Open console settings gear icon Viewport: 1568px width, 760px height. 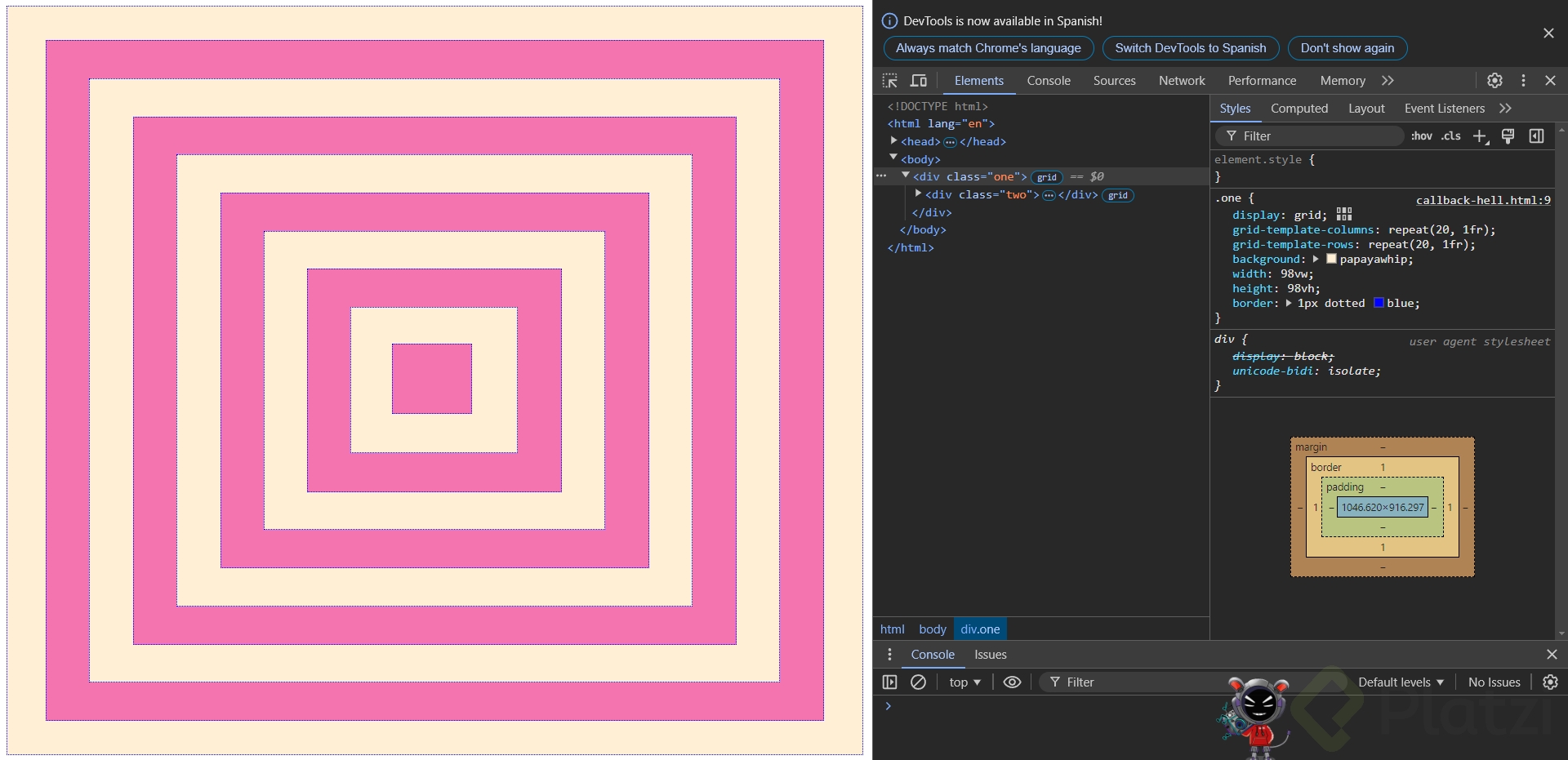(1550, 682)
